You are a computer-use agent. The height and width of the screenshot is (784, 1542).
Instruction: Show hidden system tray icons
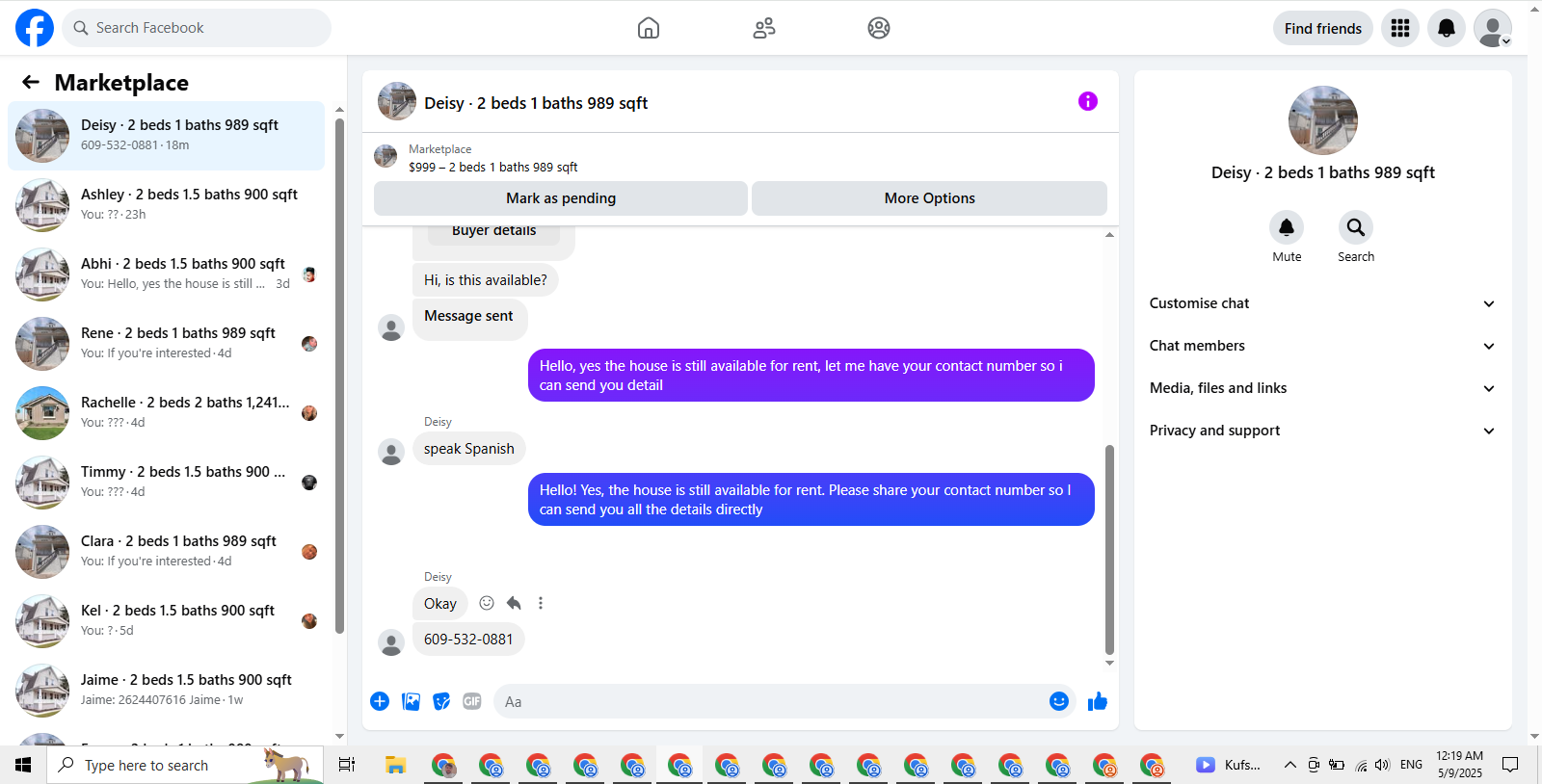(x=1289, y=765)
